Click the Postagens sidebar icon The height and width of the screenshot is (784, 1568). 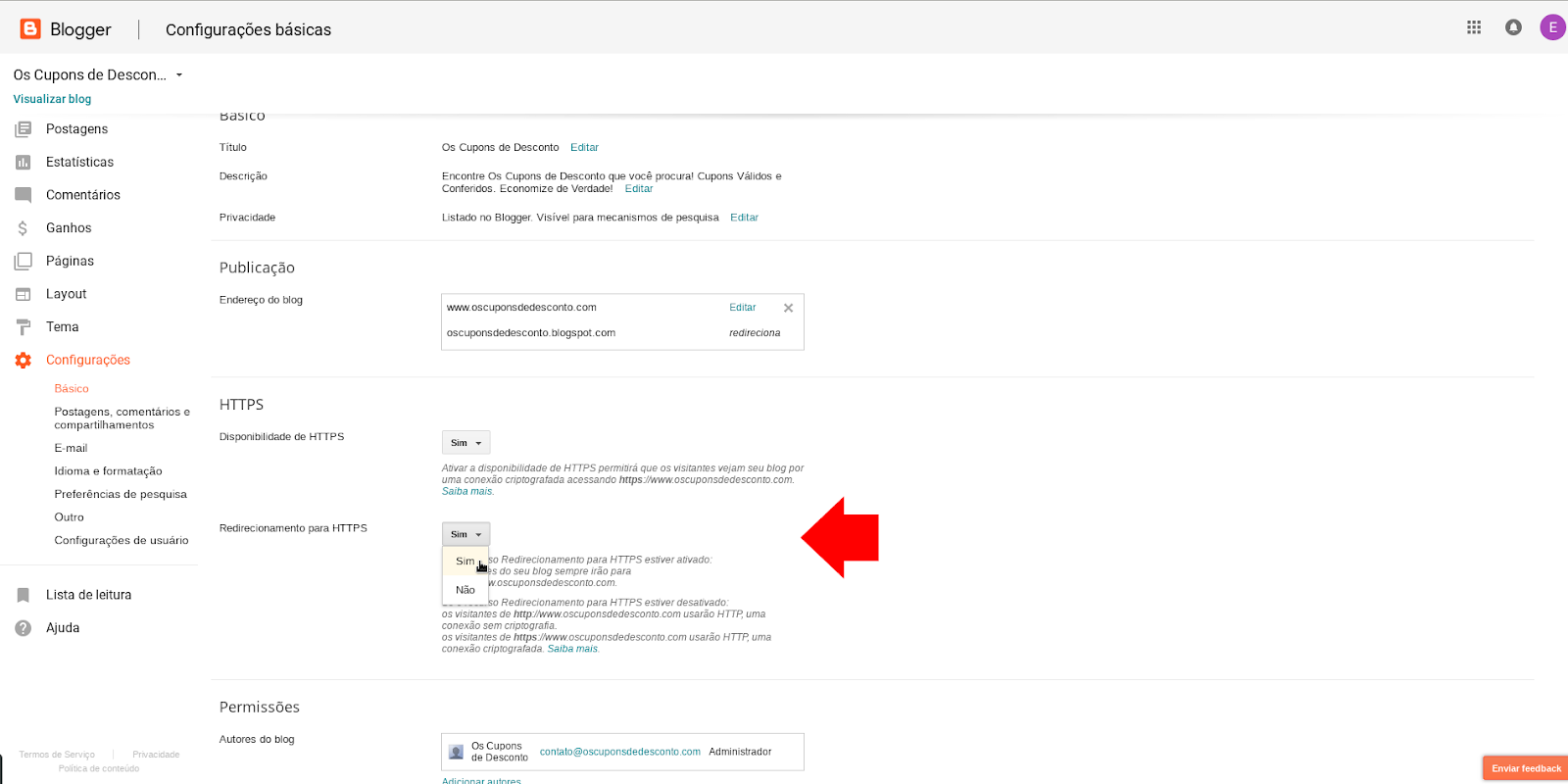[x=24, y=129]
